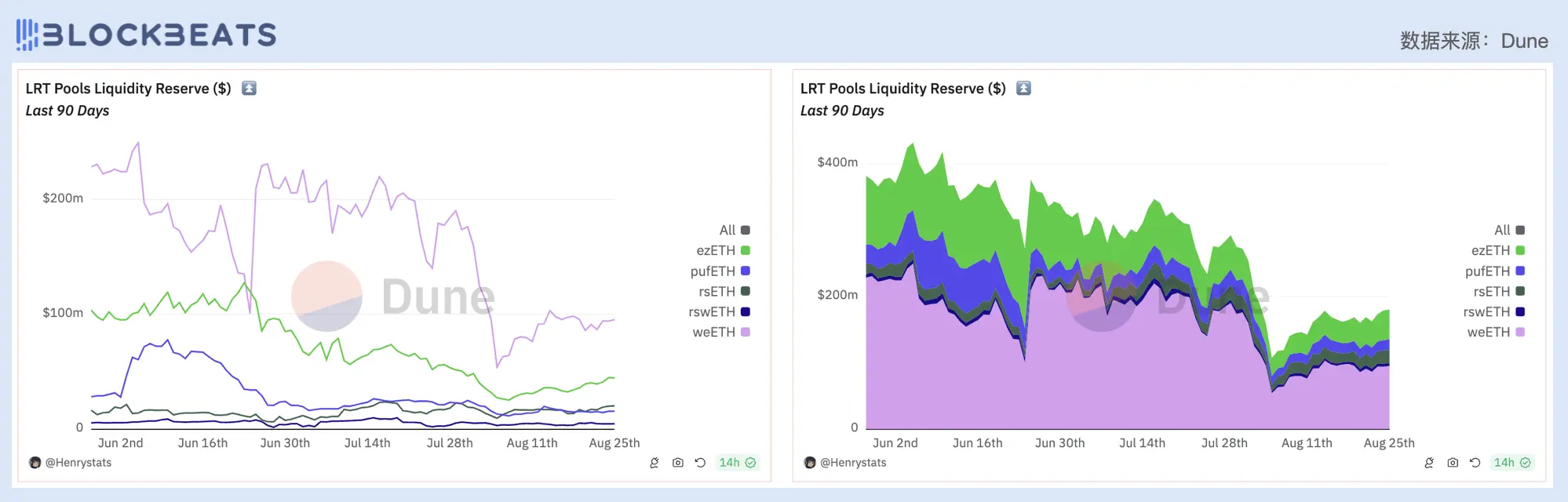The width and height of the screenshot is (1568, 502).
Task: Toggle All series in left chart legend
Action: 734,230
